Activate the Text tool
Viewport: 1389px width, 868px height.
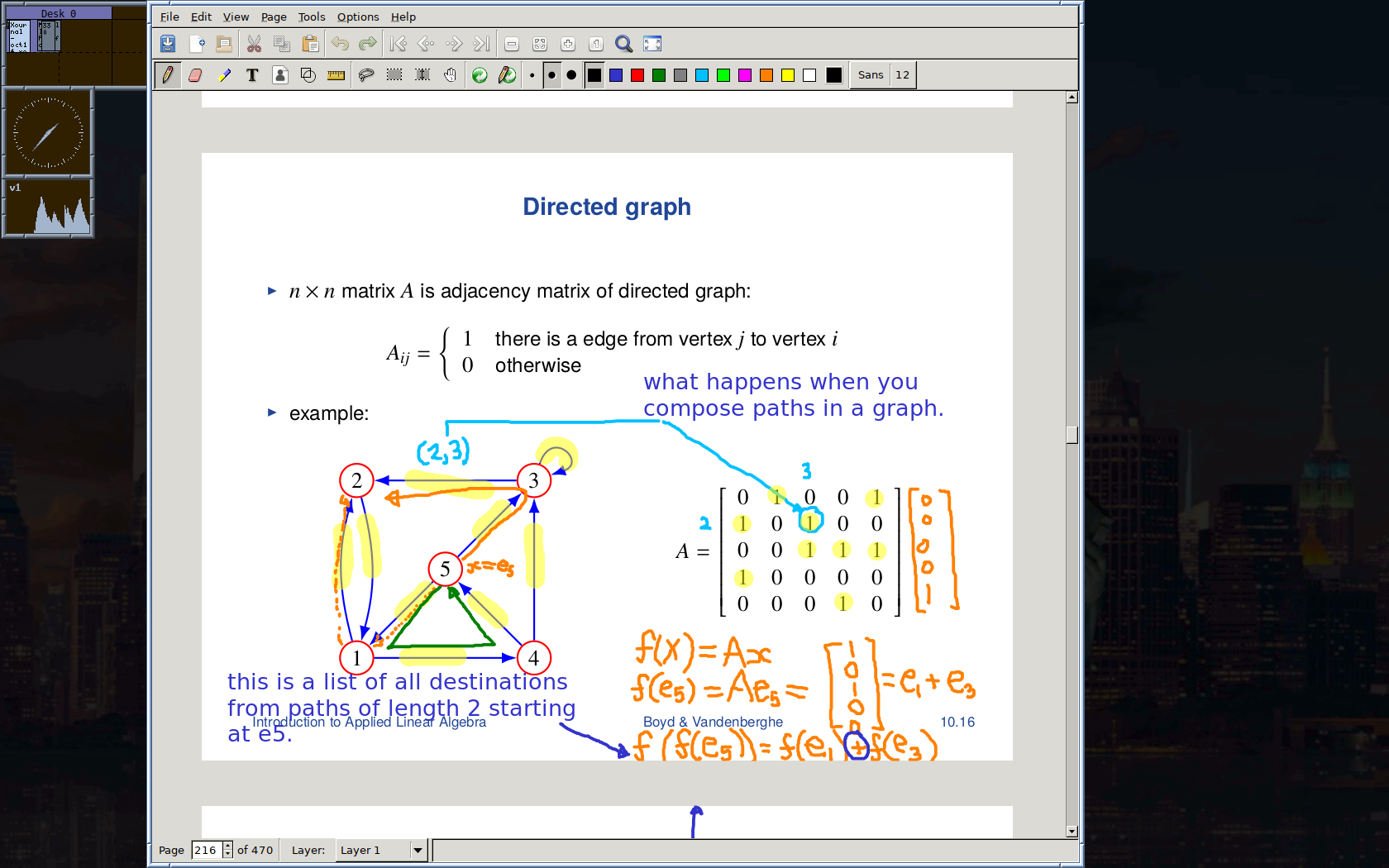pyautogui.click(x=252, y=75)
